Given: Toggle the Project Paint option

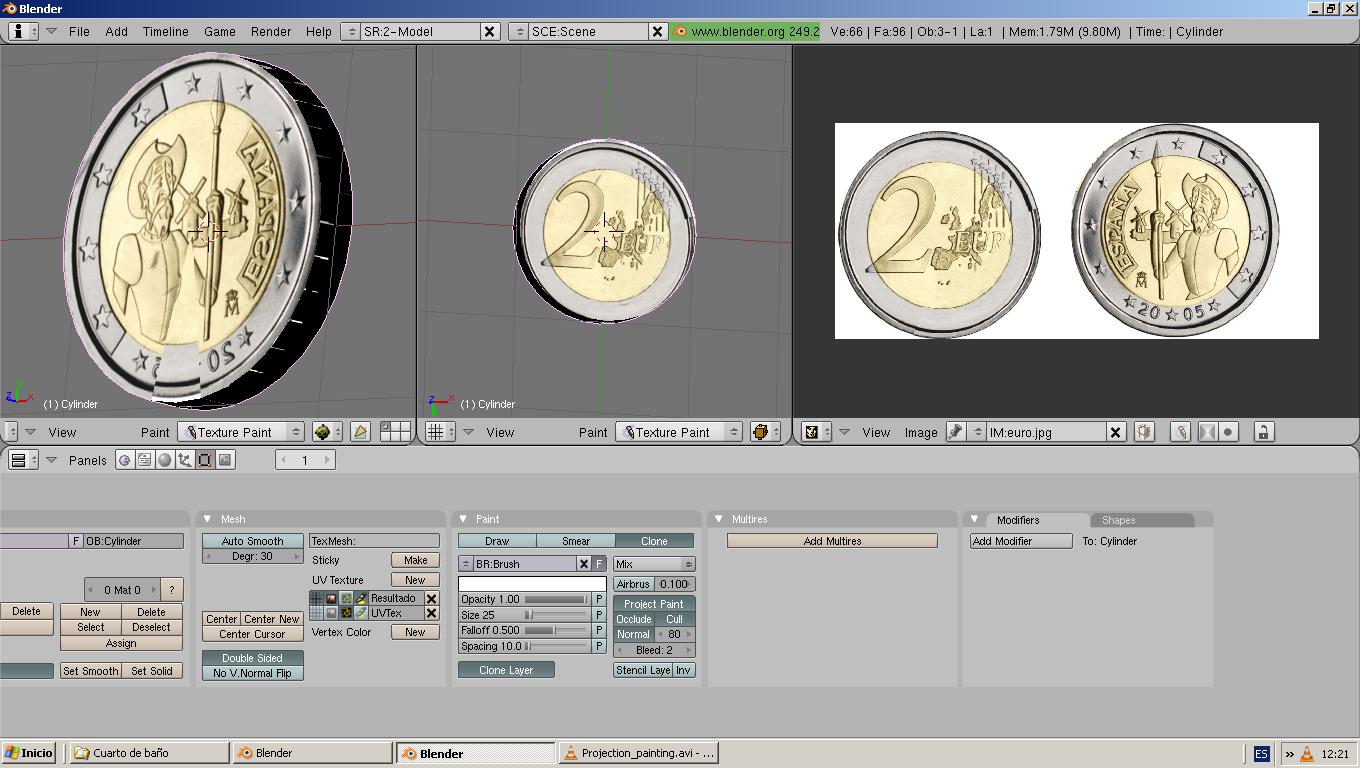Looking at the screenshot, I should click(x=654, y=604).
